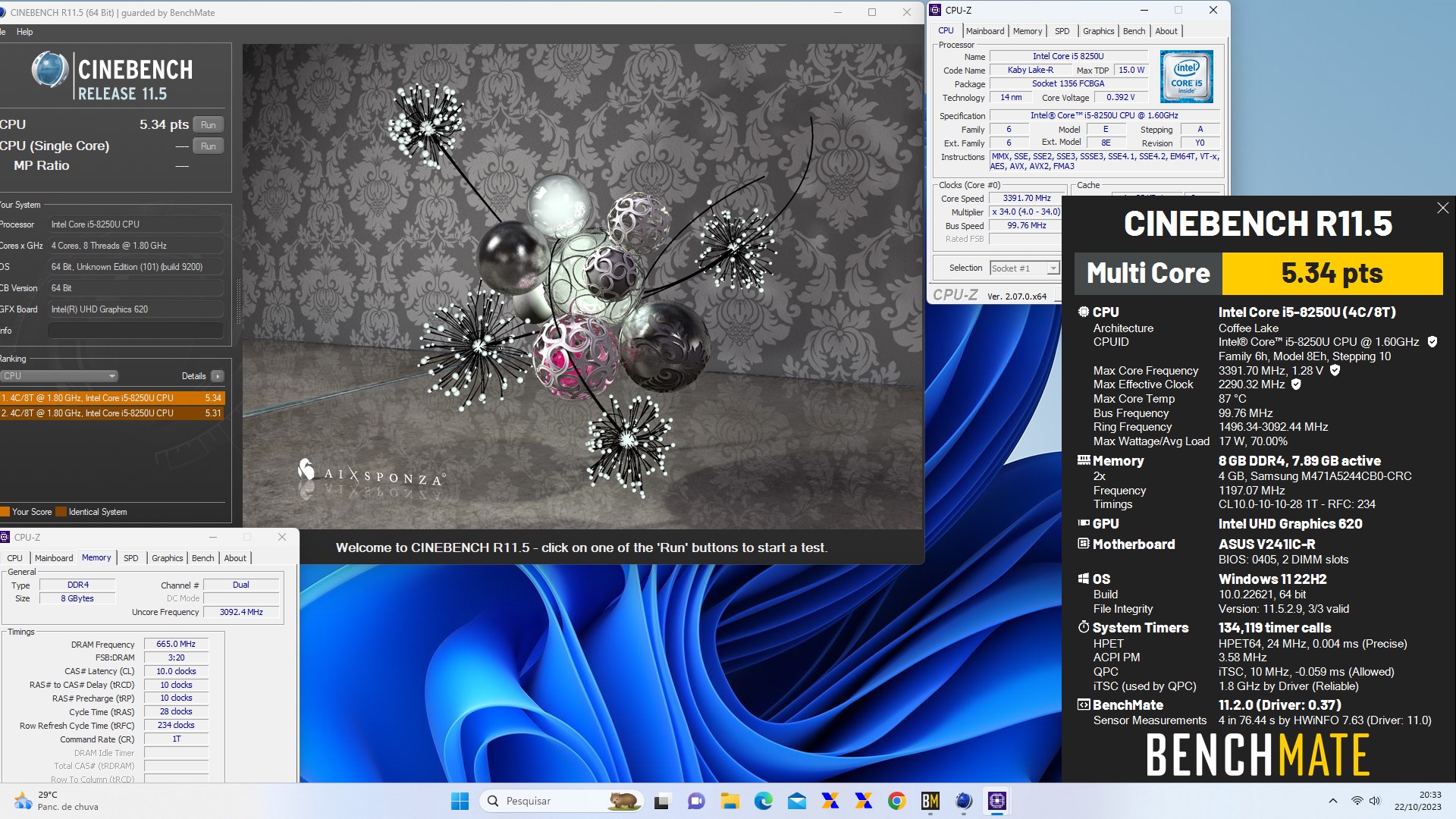This screenshot has height=819, width=1456.
Task: Open File Explorer from the taskbar
Action: (x=730, y=801)
